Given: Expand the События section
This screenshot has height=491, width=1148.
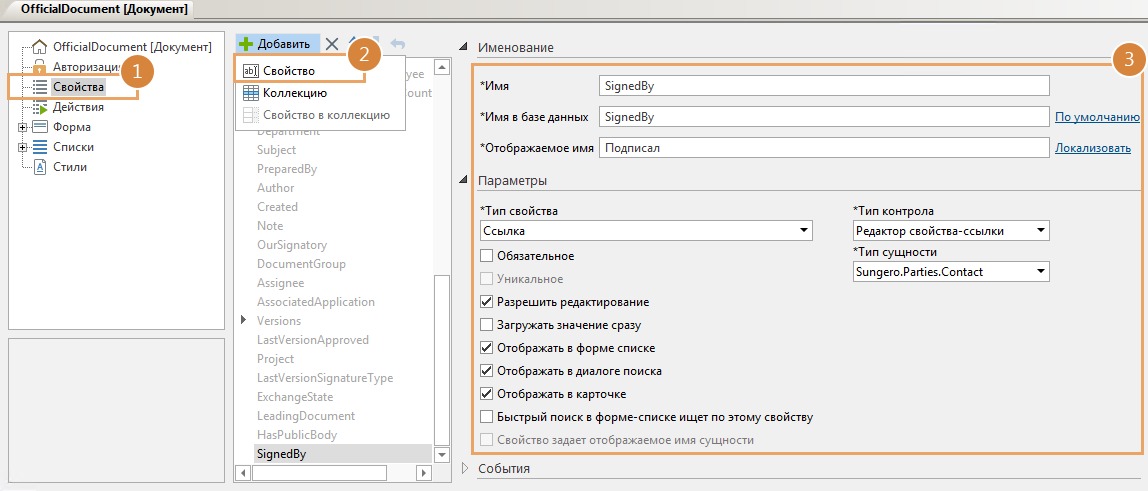Looking at the screenshot, I should [466, 468].
